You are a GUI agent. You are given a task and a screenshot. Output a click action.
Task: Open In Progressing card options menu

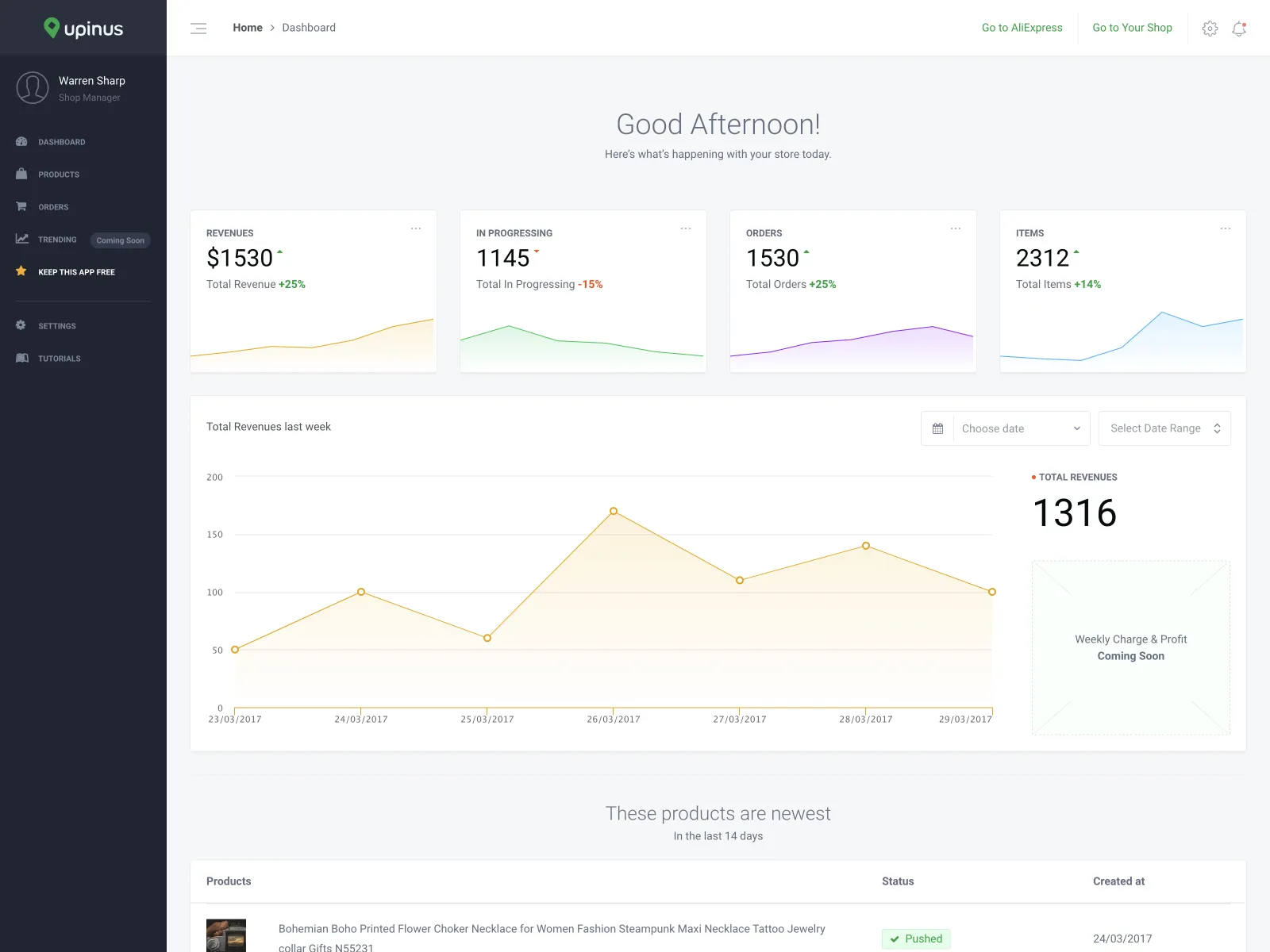pos(686,228)
